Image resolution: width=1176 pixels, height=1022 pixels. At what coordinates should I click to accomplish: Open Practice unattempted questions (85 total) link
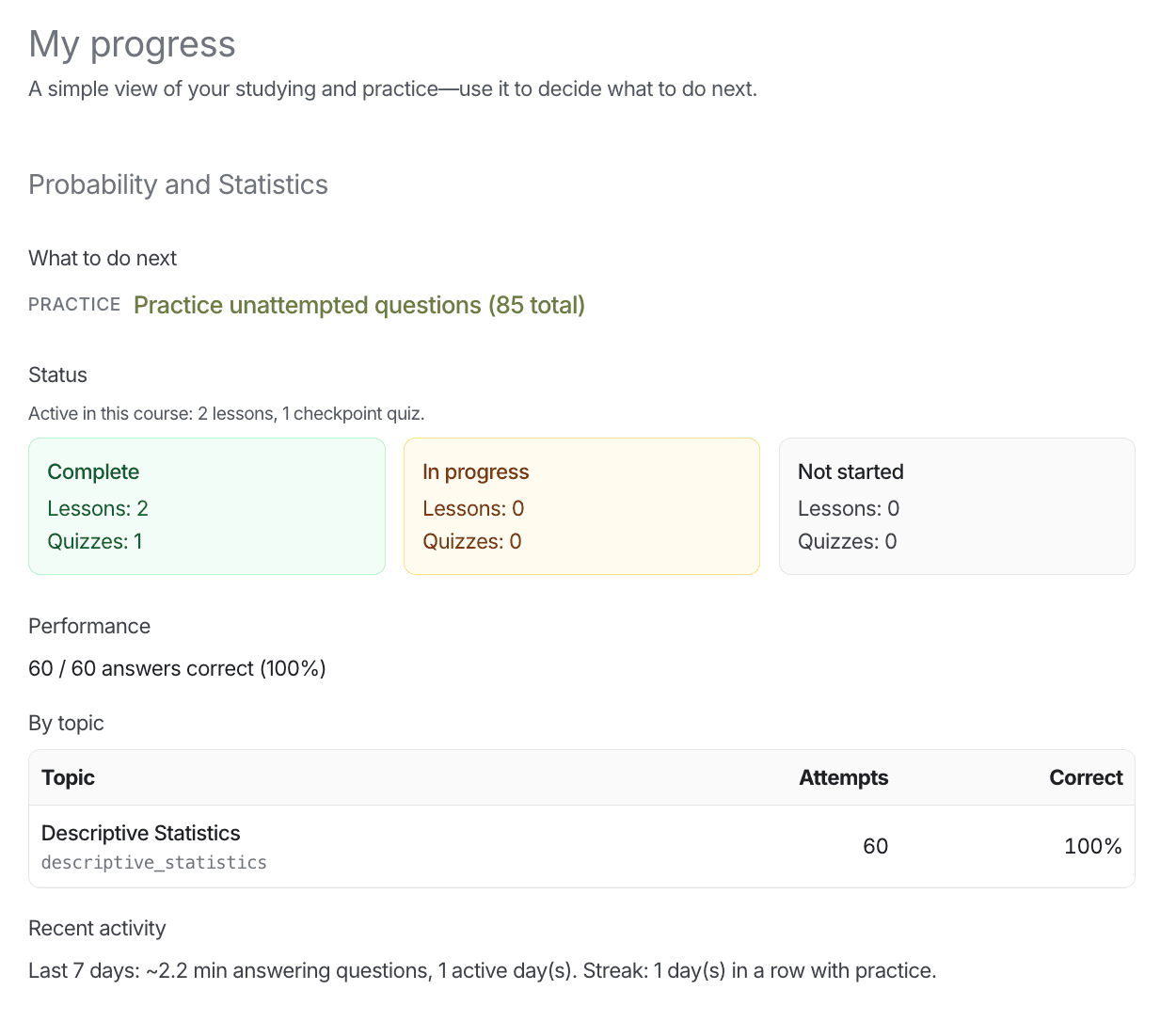(x=359, y=305)
